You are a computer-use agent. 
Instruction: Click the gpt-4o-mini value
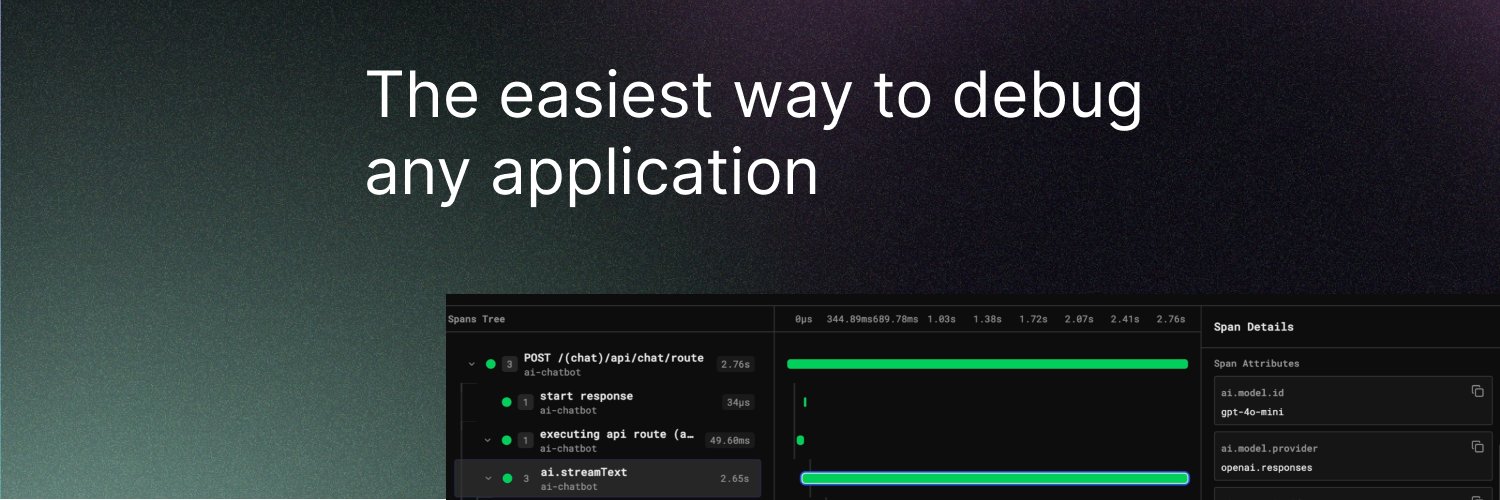click(1252, 411)
